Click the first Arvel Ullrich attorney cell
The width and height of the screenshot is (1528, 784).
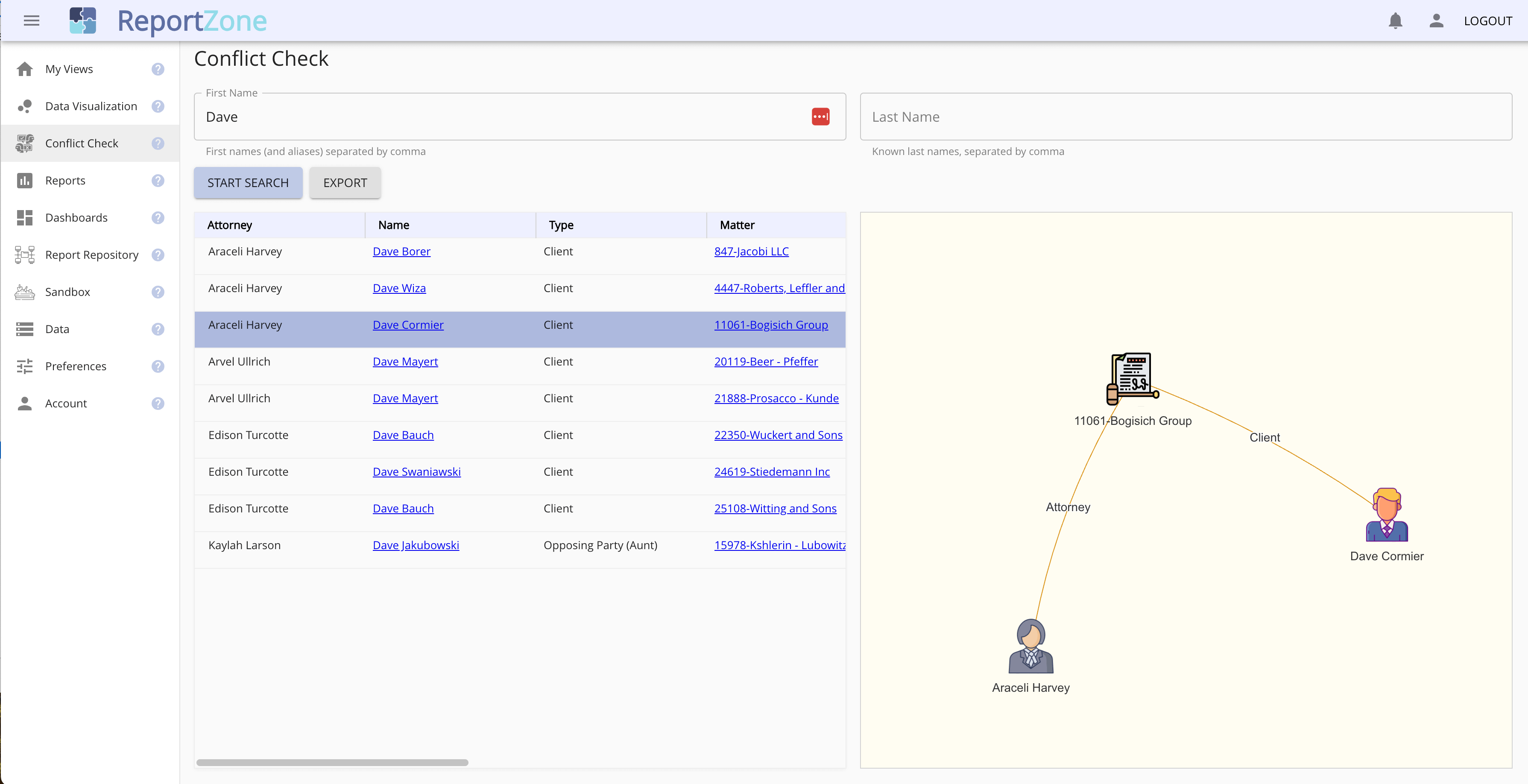(239, 362)
